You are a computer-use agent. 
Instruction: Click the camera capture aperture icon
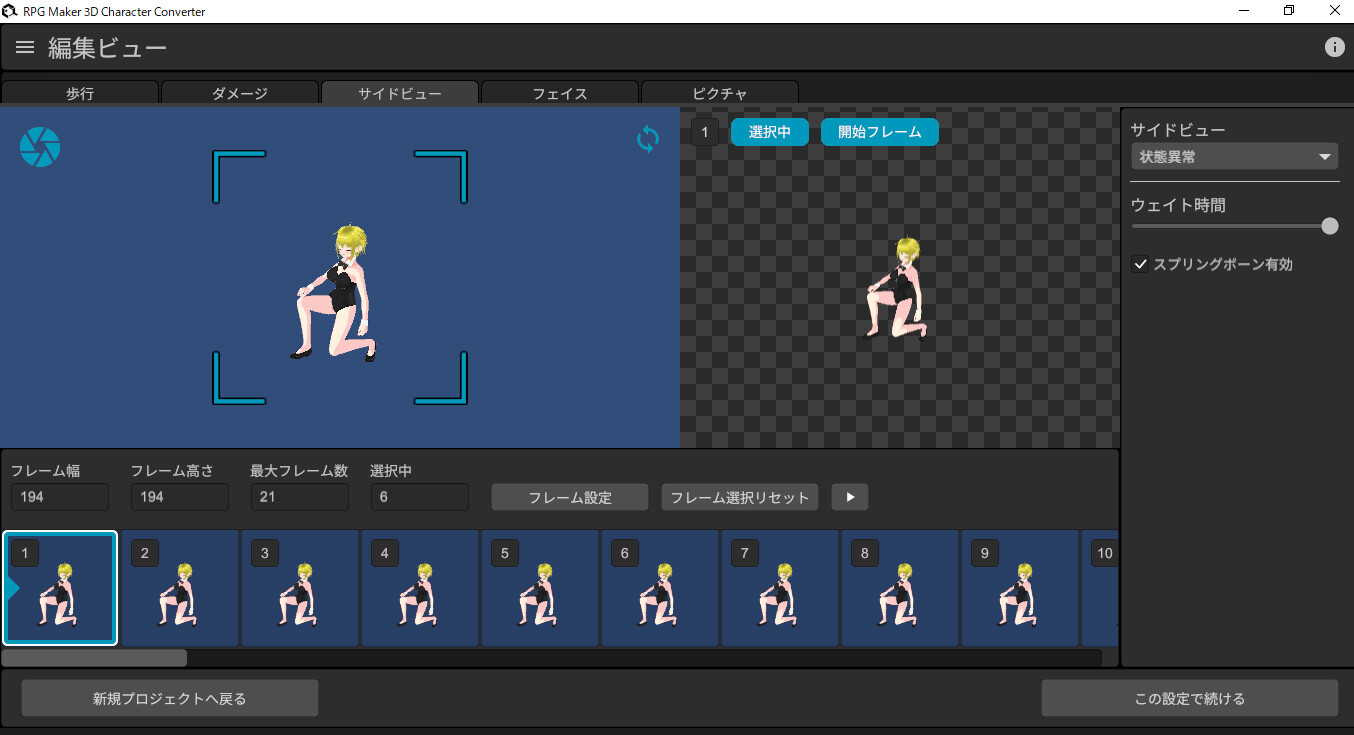click(x=40, y=146)
